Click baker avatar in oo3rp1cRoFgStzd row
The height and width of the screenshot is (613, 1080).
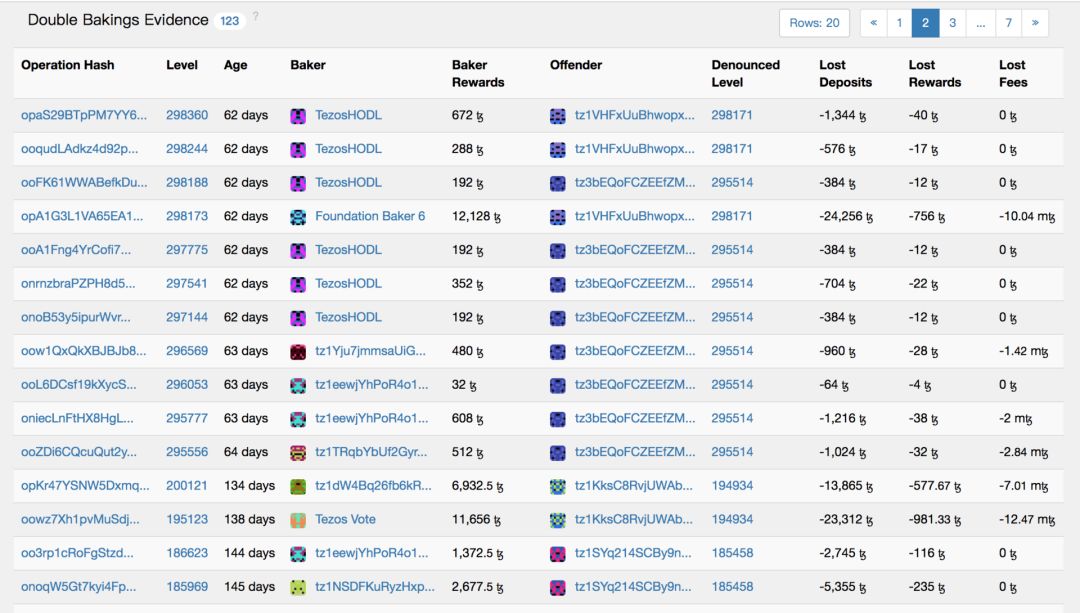pyautogui.click(x=298, y=554)
